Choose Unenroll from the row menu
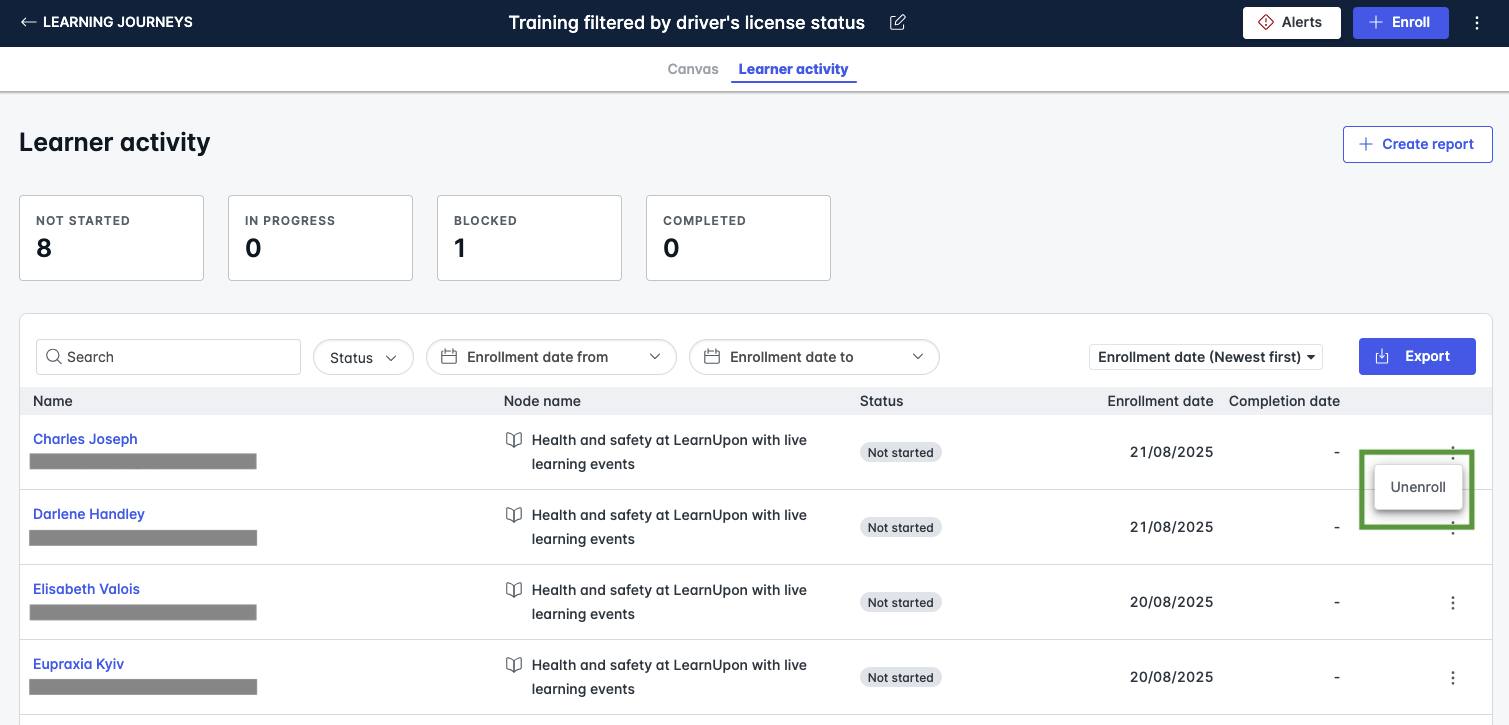The image size is (1509, 725). pyautogui.click(x=1418, y=487)
